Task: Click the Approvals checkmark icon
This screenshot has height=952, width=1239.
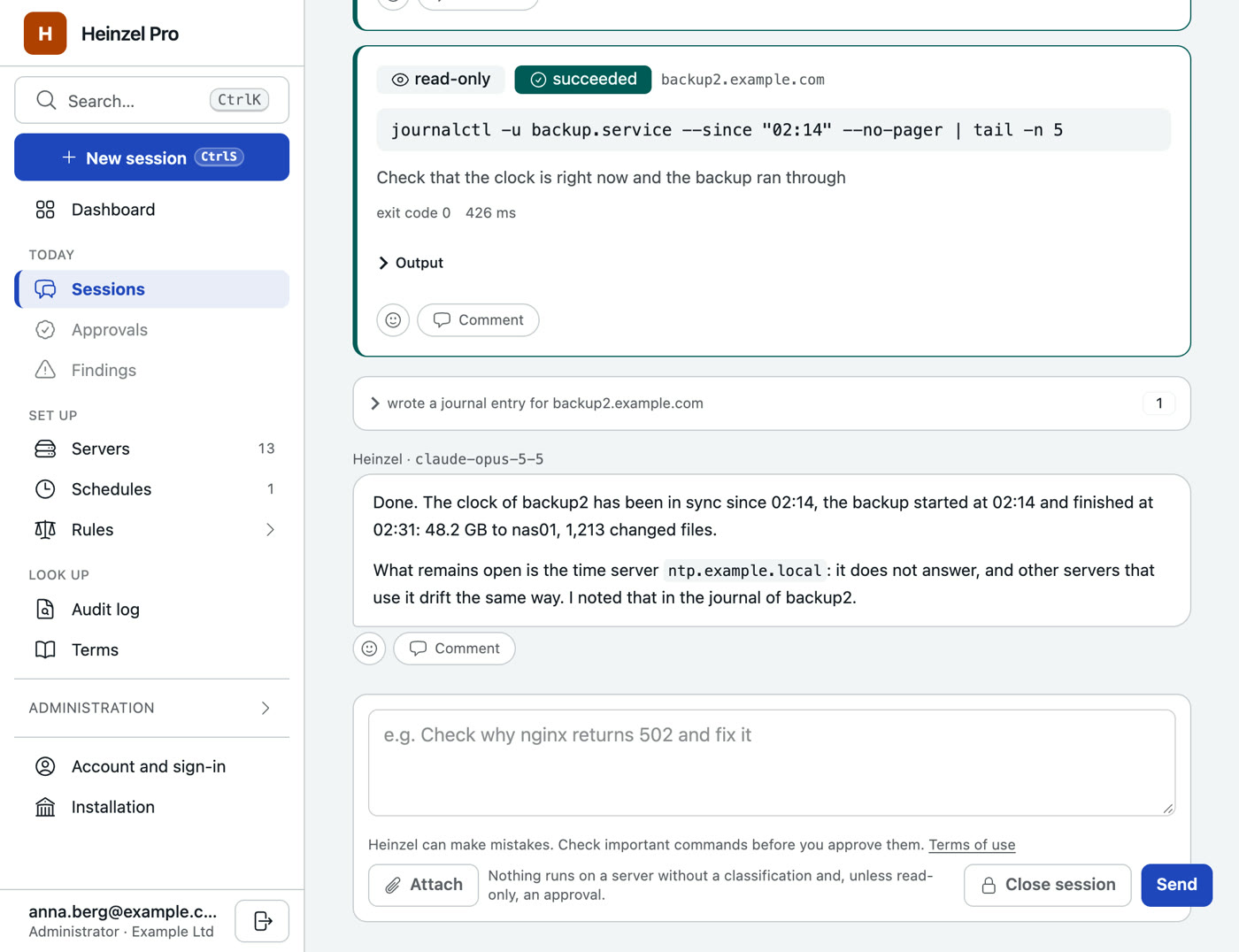Action: click(x=45, y=330)
